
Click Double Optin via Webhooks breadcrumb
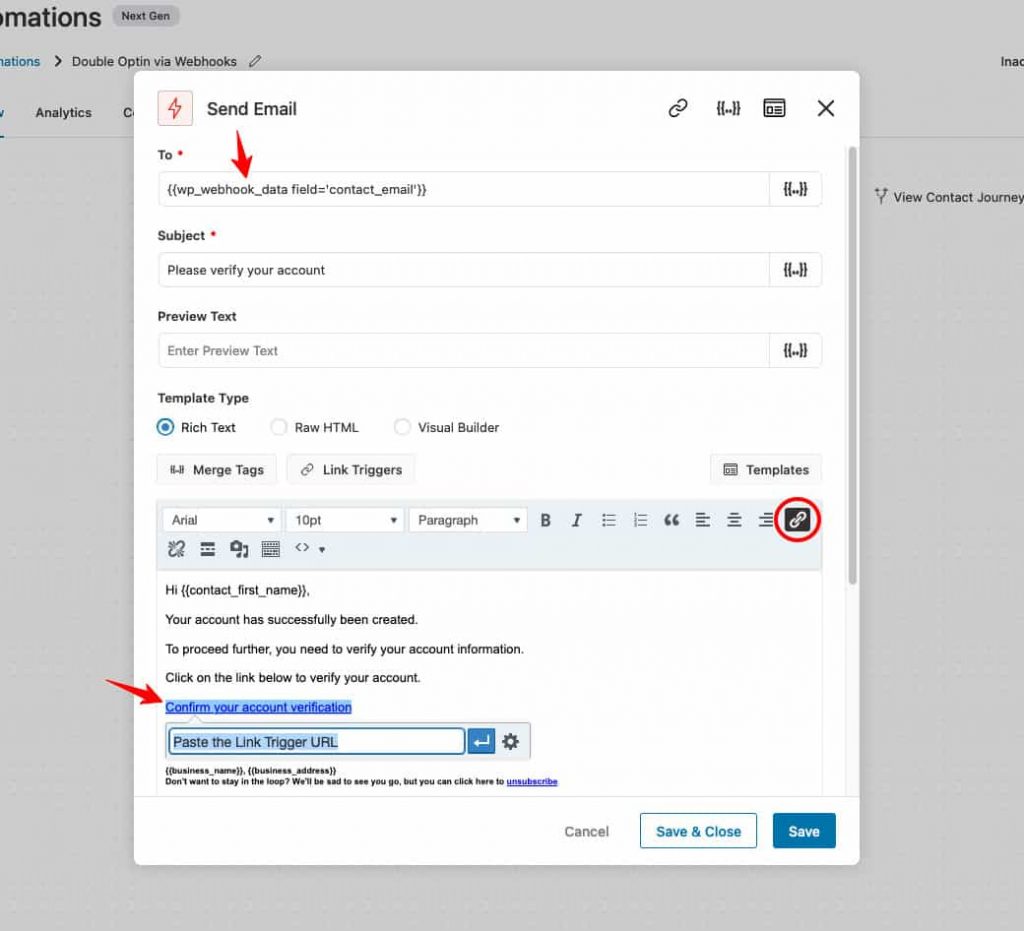(x=154, y=61)
